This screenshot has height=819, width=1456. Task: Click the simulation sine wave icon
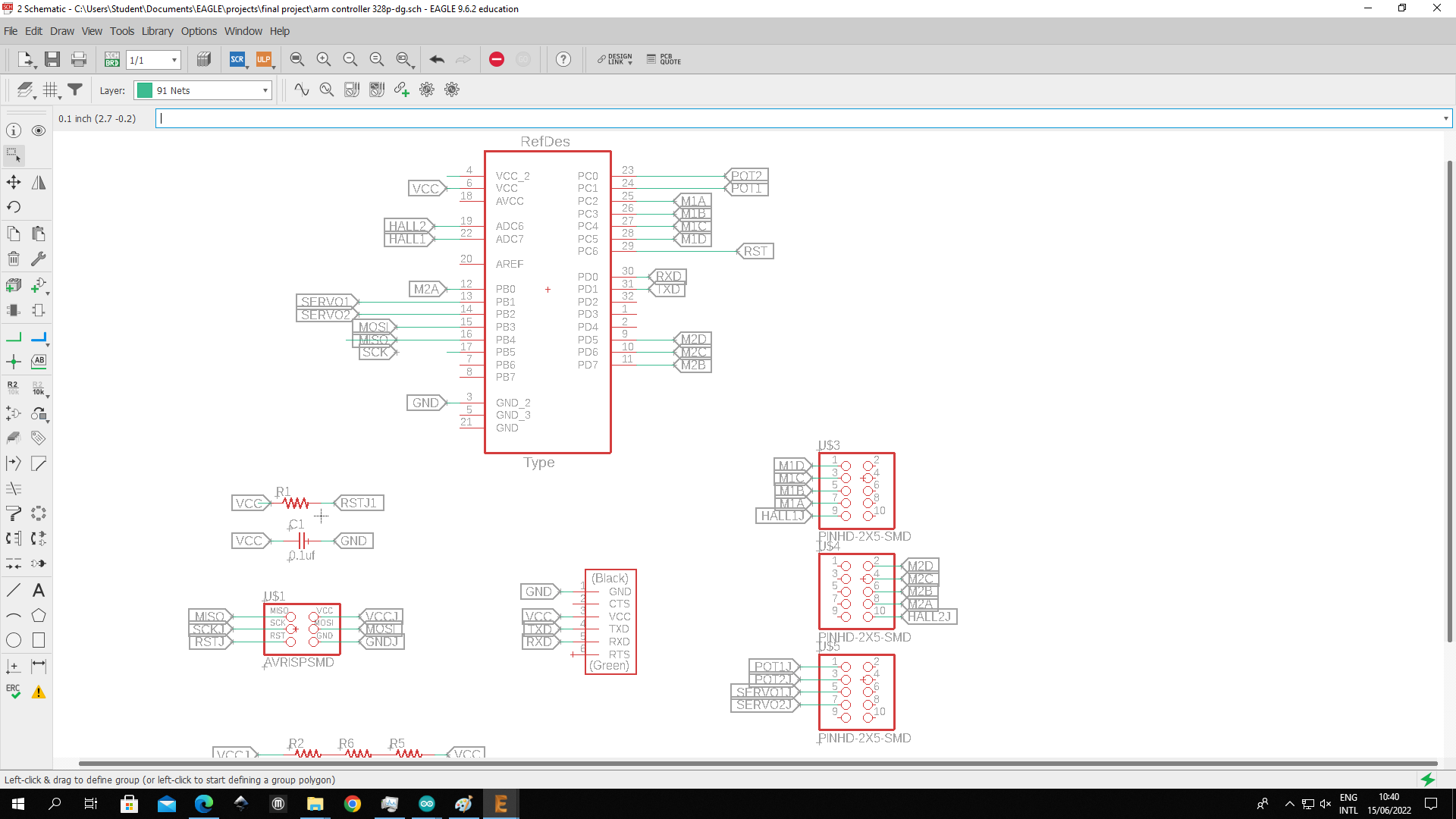click(302, 89)
